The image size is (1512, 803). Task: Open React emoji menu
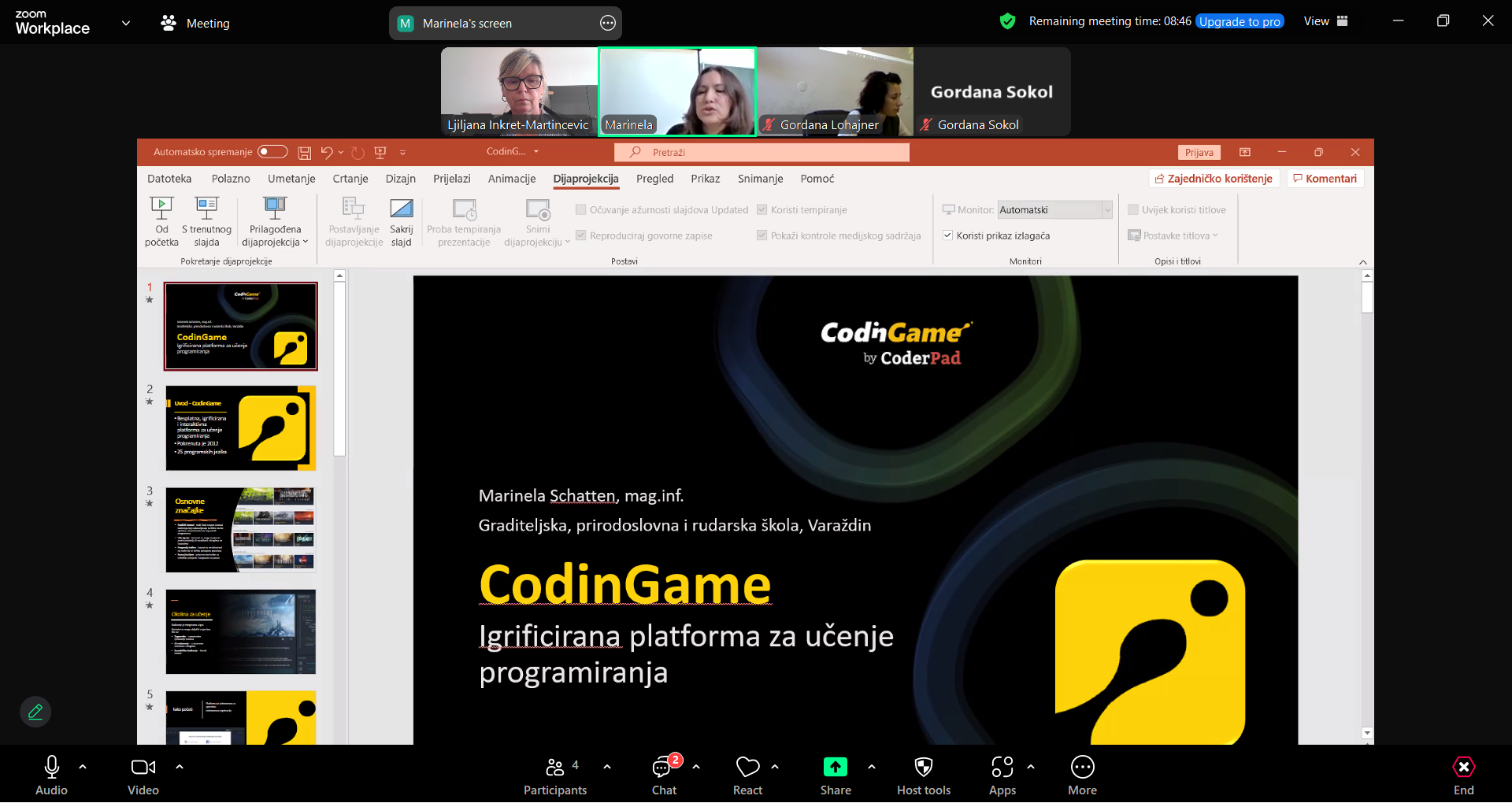[x=747, y=775]
